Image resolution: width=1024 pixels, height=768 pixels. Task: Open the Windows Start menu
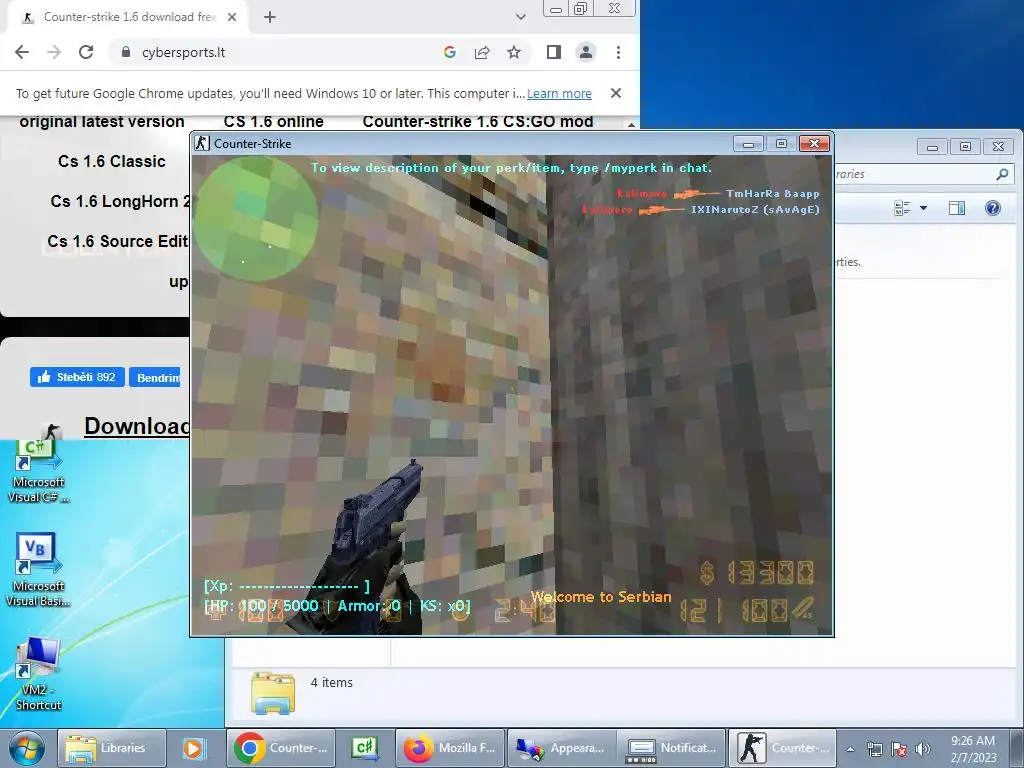pos(26,748)
